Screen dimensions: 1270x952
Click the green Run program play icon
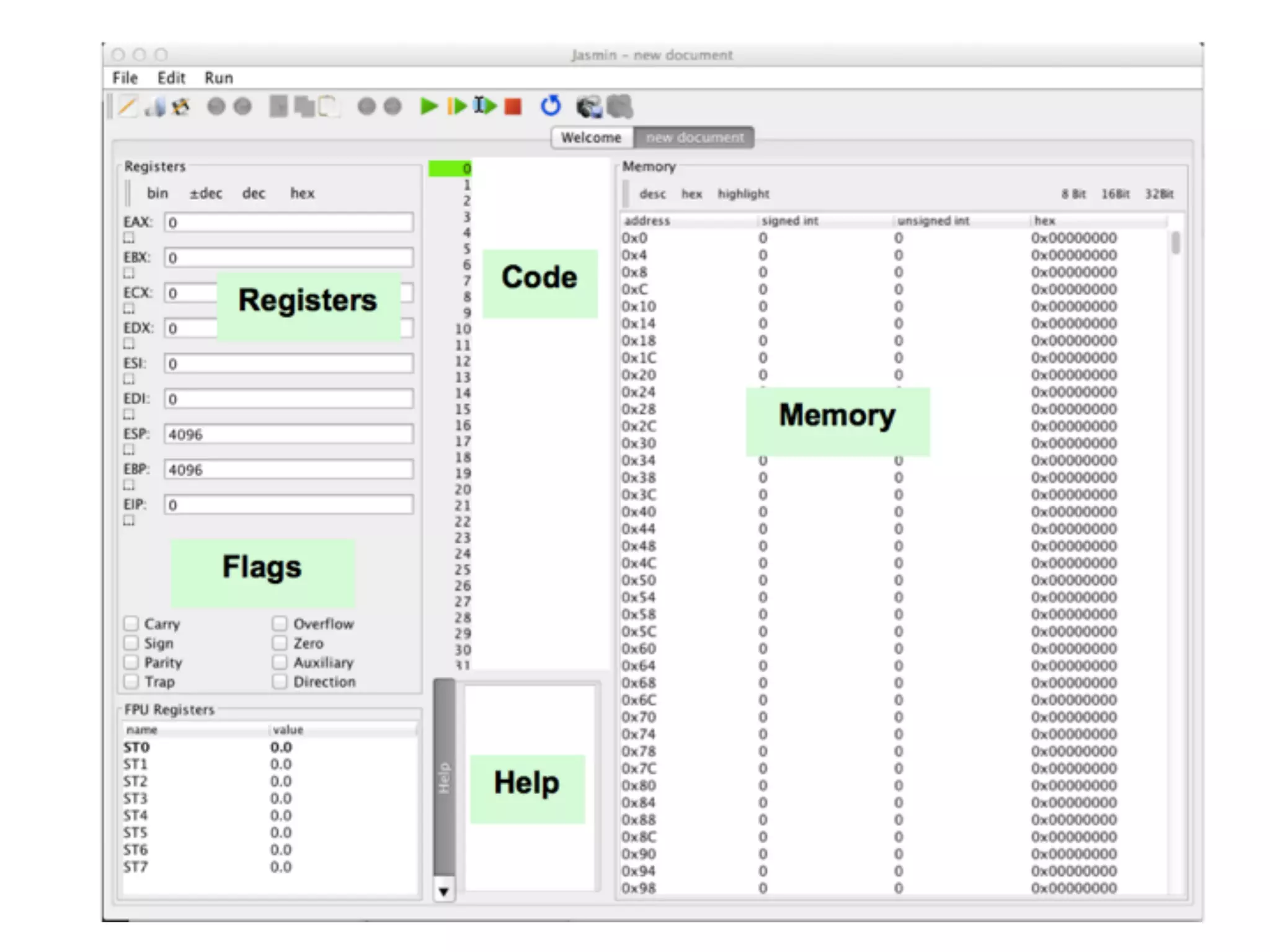coord(428,107)
